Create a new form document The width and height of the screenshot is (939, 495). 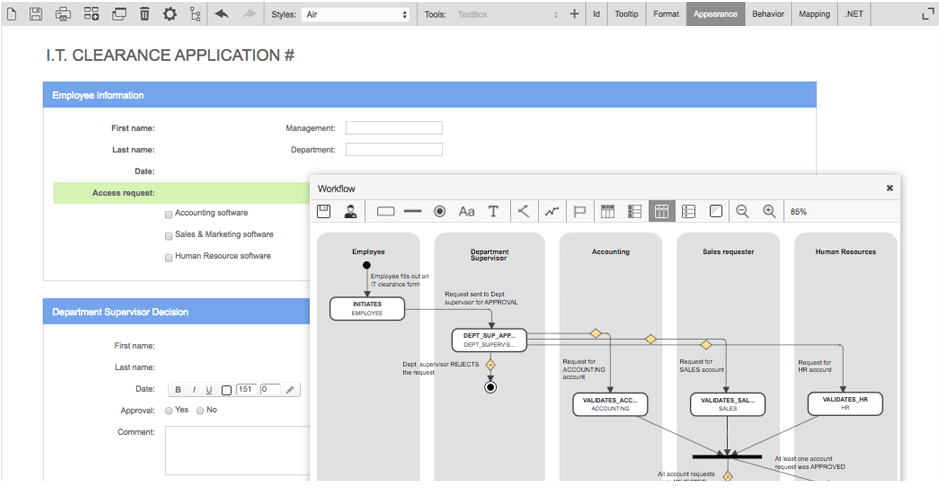click(x=11, y=14)
